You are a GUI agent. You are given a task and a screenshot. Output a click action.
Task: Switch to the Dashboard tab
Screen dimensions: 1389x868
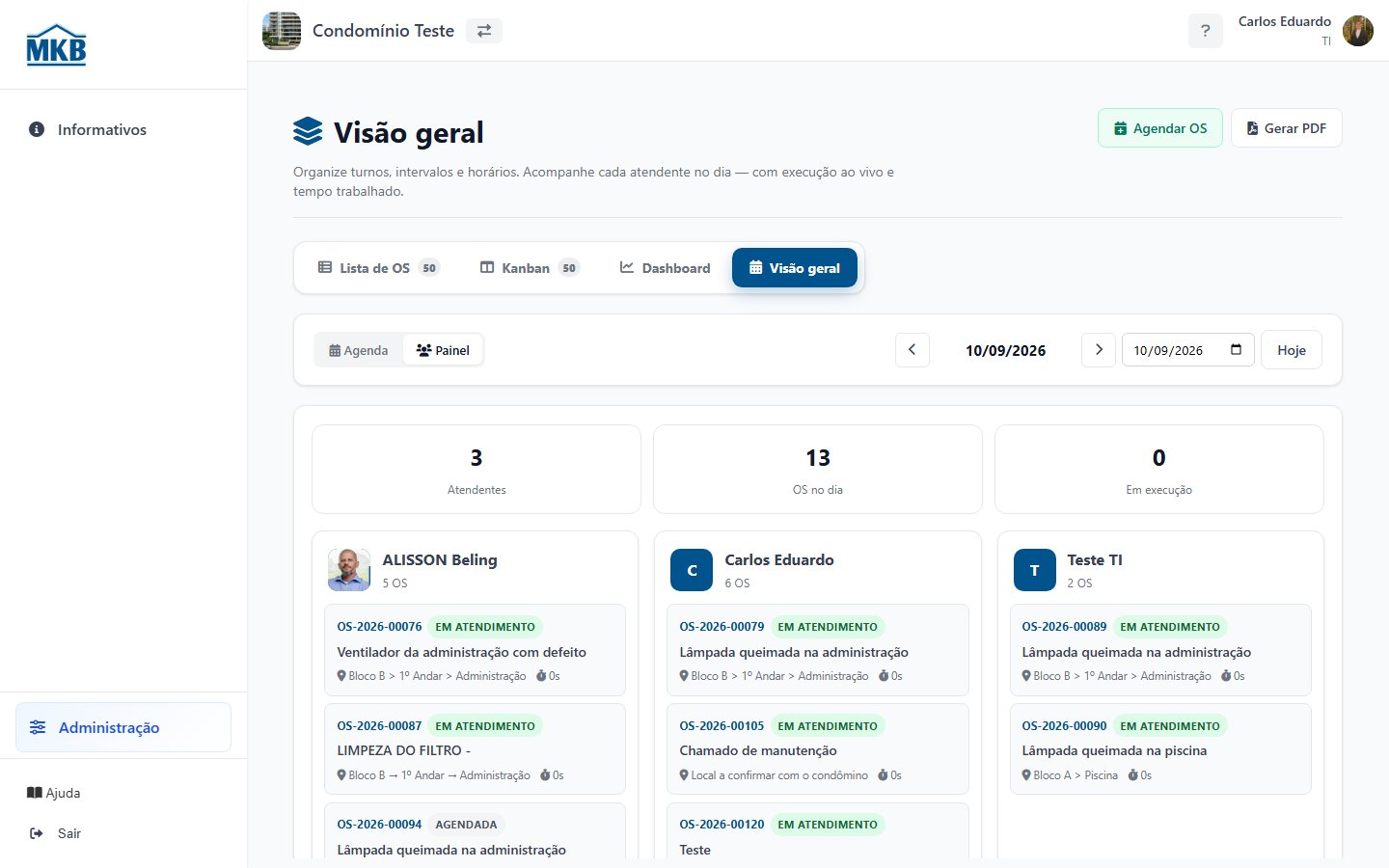(x=665, y=268)
